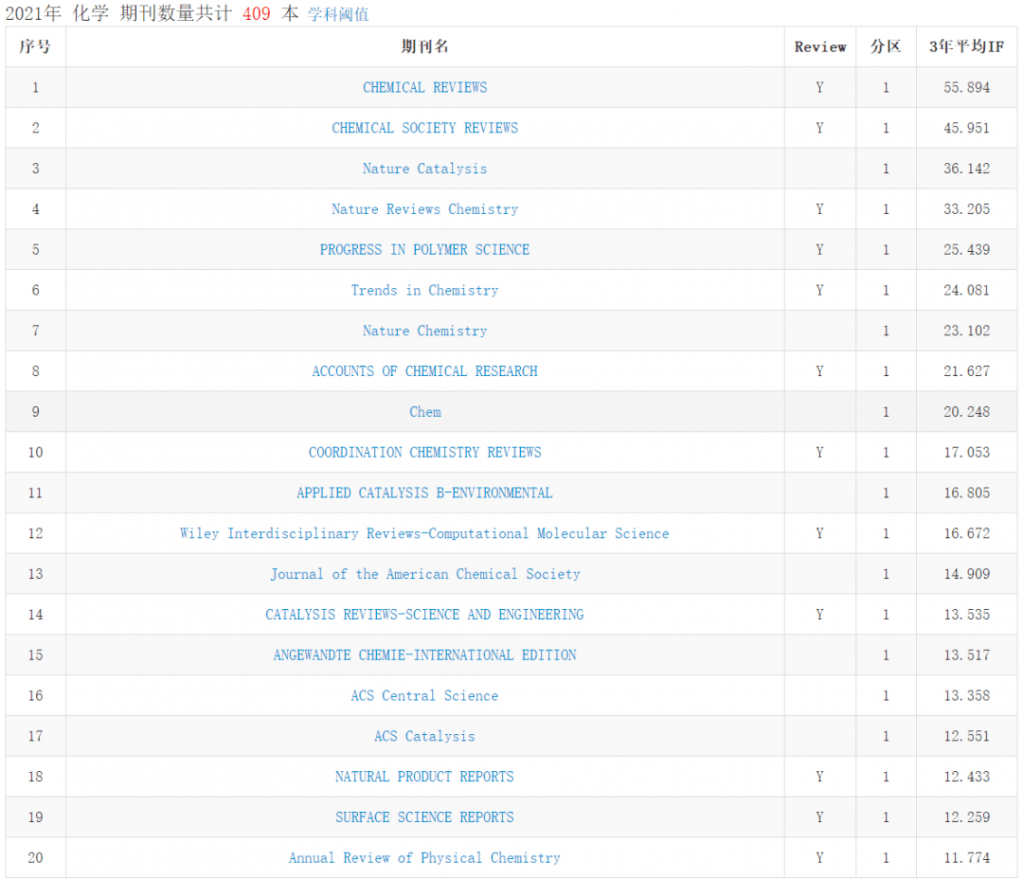Select the IF value 45.951

click(x=966, y=128)
